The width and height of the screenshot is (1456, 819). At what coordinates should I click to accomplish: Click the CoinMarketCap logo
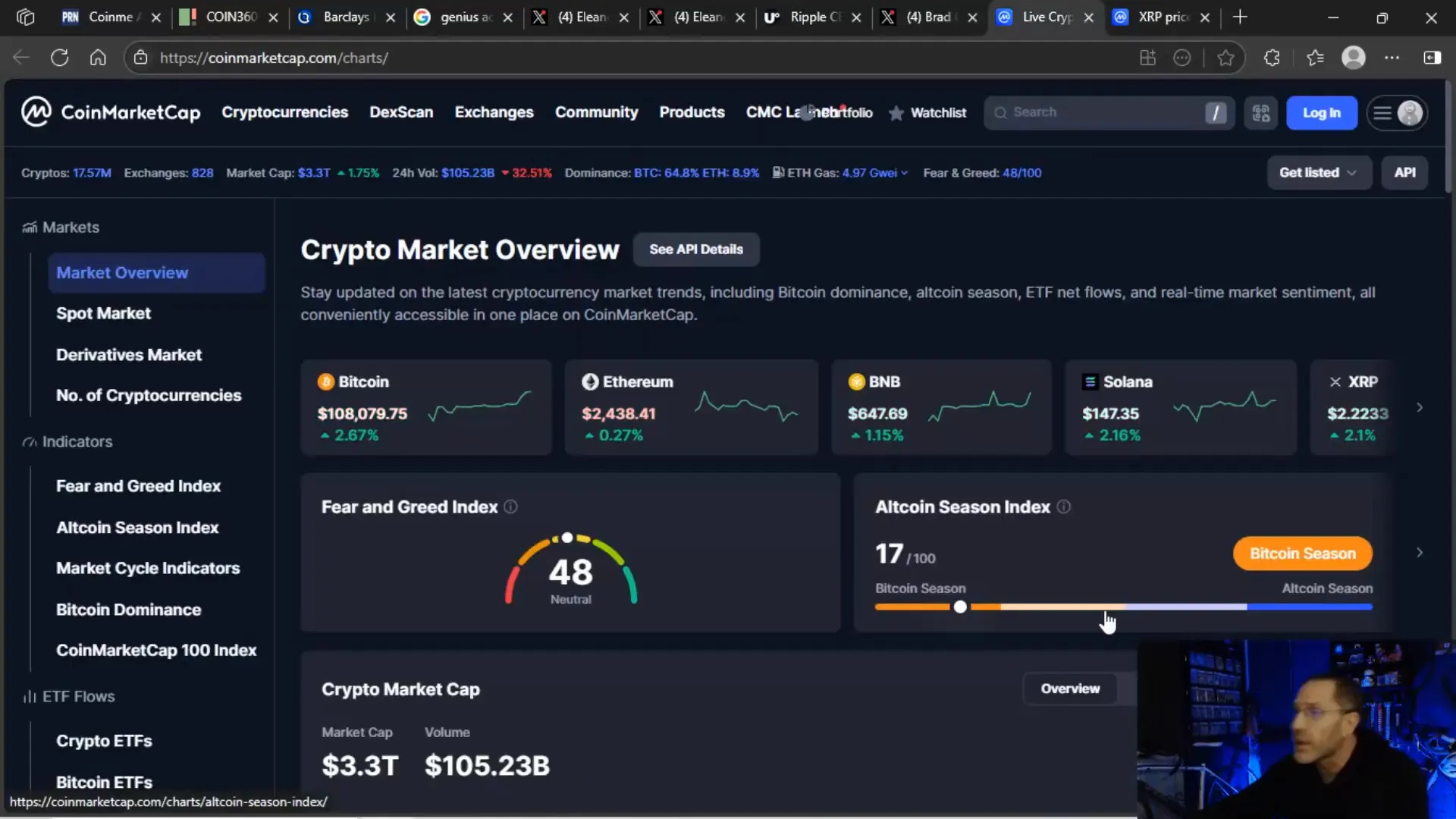pyautogui.click(x=111, y=112)
